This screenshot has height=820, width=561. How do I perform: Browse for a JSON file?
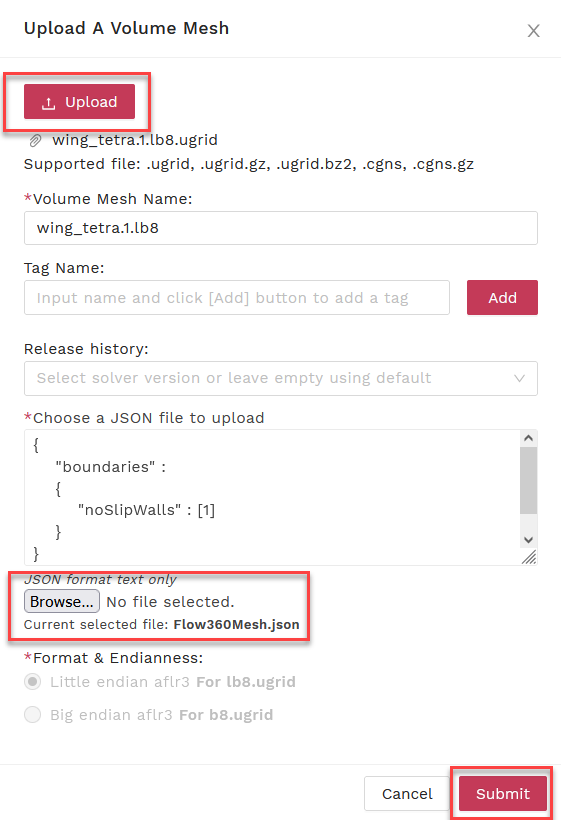point(62,601)
